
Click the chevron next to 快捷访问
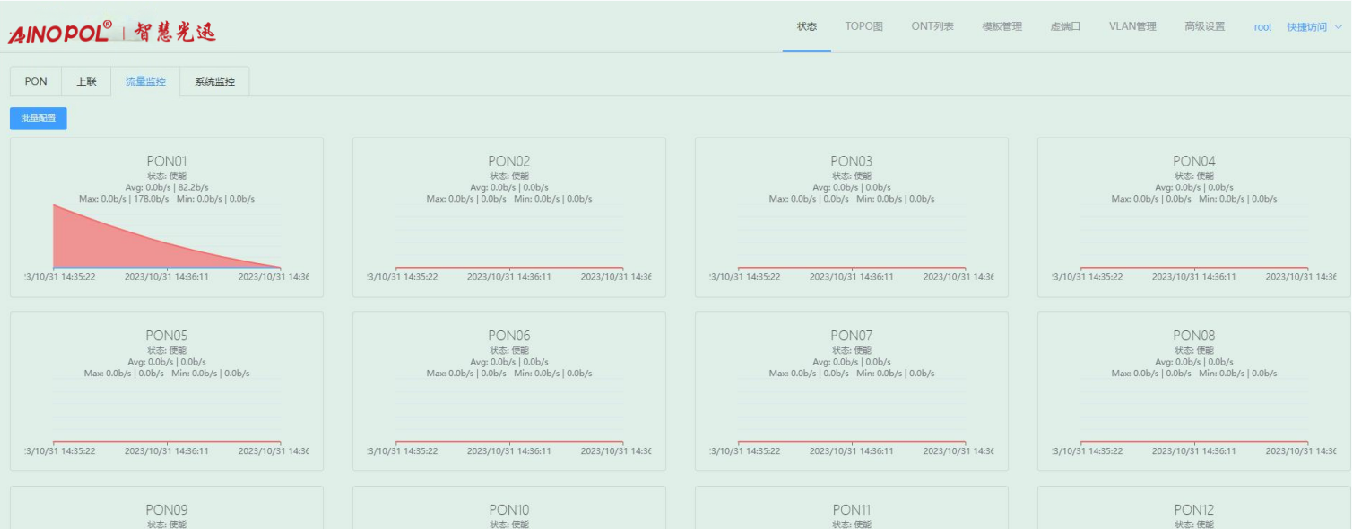coord(1338,27)
